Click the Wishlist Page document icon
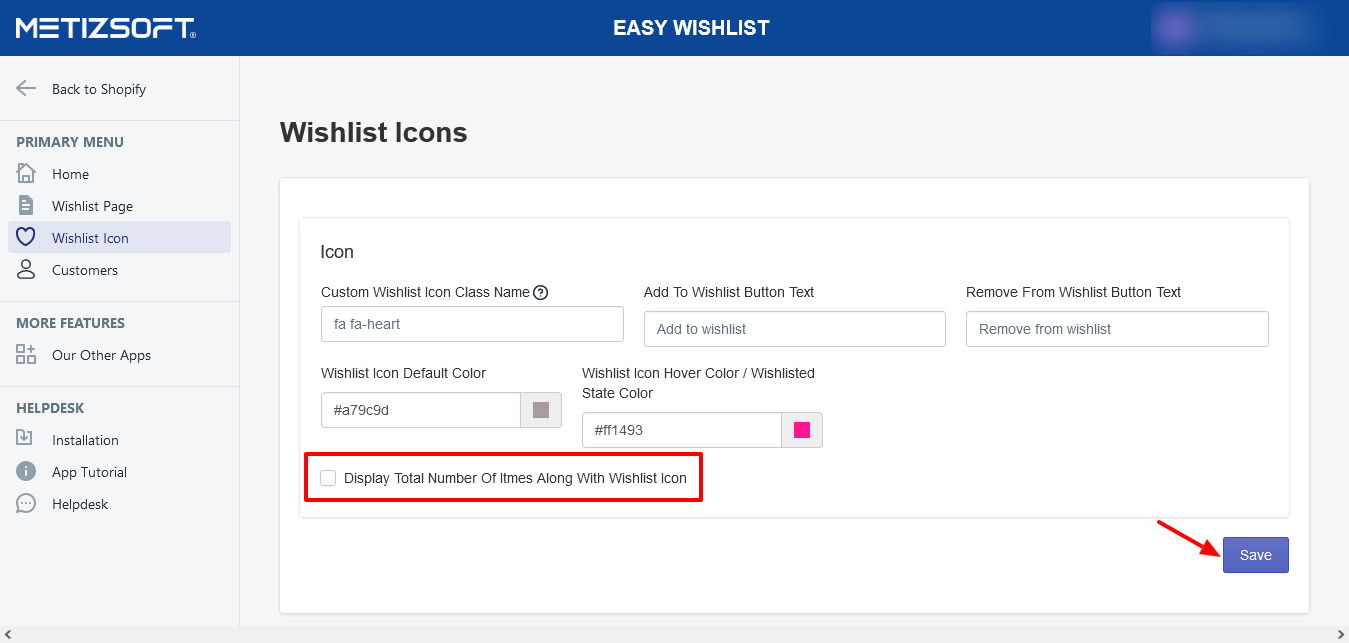The image size is (1349, 643). pos(26,205)
